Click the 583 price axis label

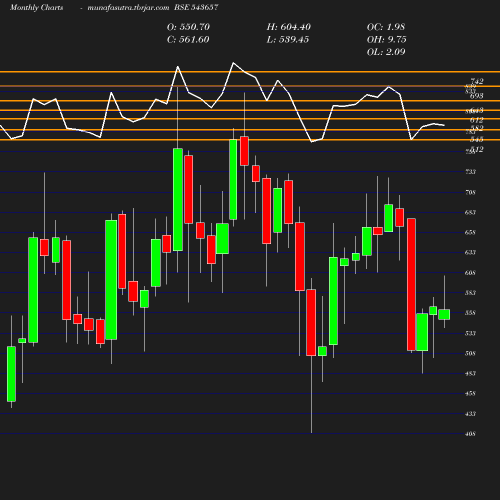point(470,293)
